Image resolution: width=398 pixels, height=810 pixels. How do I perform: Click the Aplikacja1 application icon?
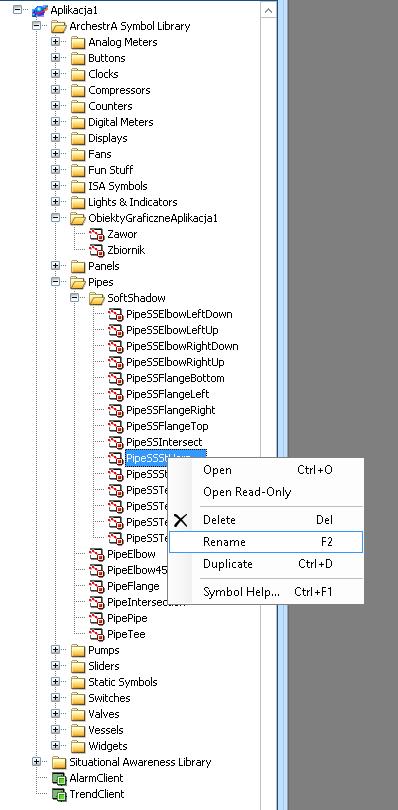(x=40, y=10)
